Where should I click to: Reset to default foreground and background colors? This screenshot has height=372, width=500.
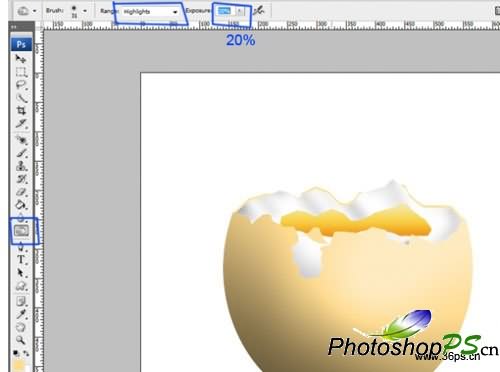[16, 353]
